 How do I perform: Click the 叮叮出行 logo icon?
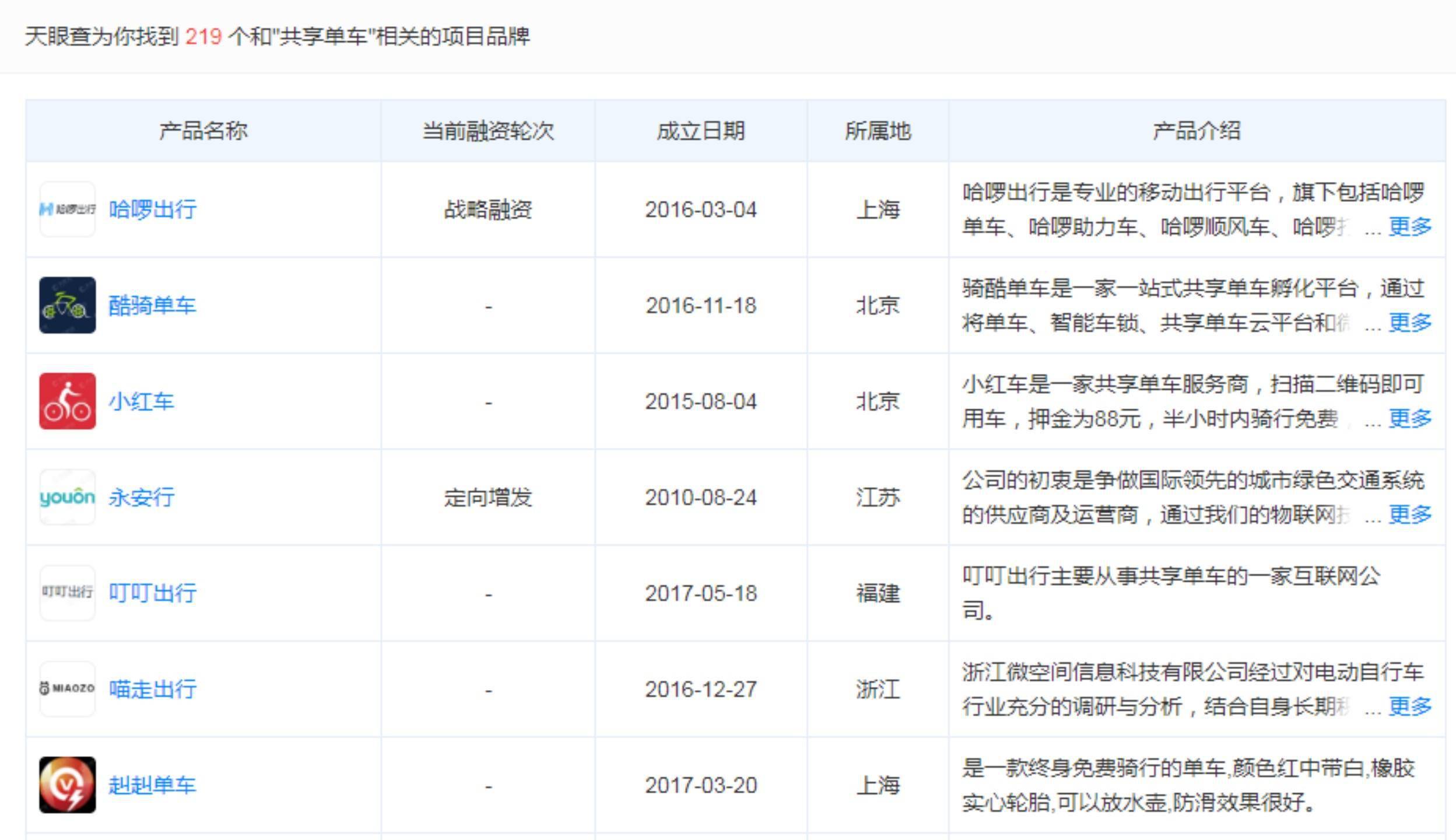click(x=68, y=593)
